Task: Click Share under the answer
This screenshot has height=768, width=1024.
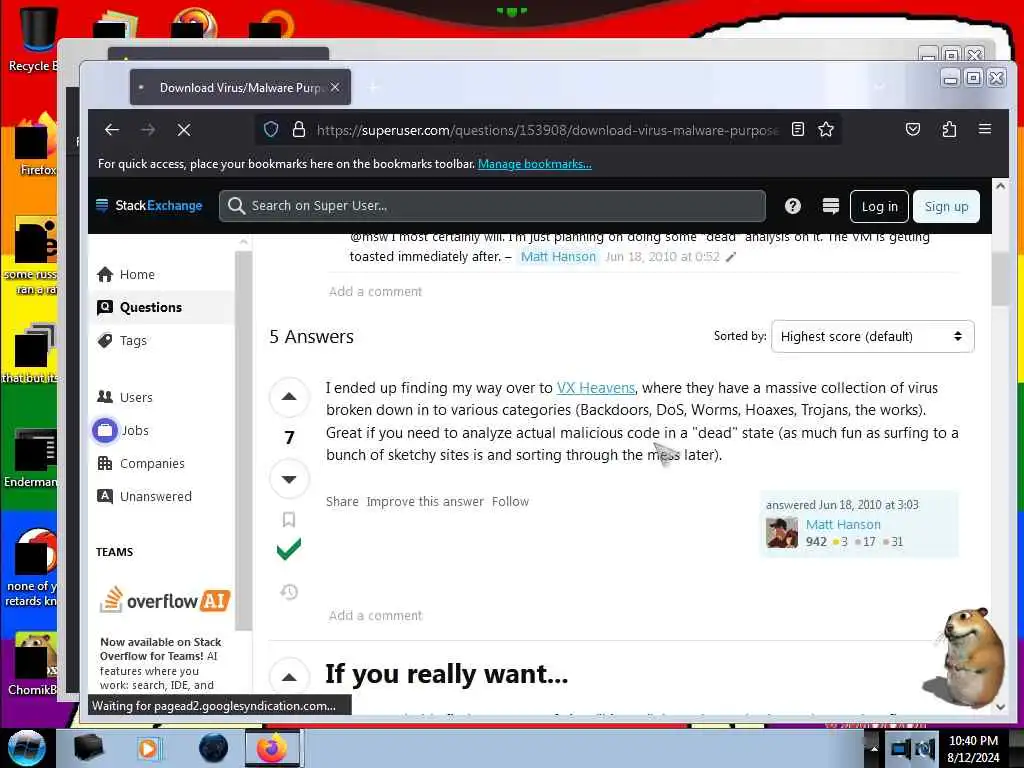Action: pos(342,502)
